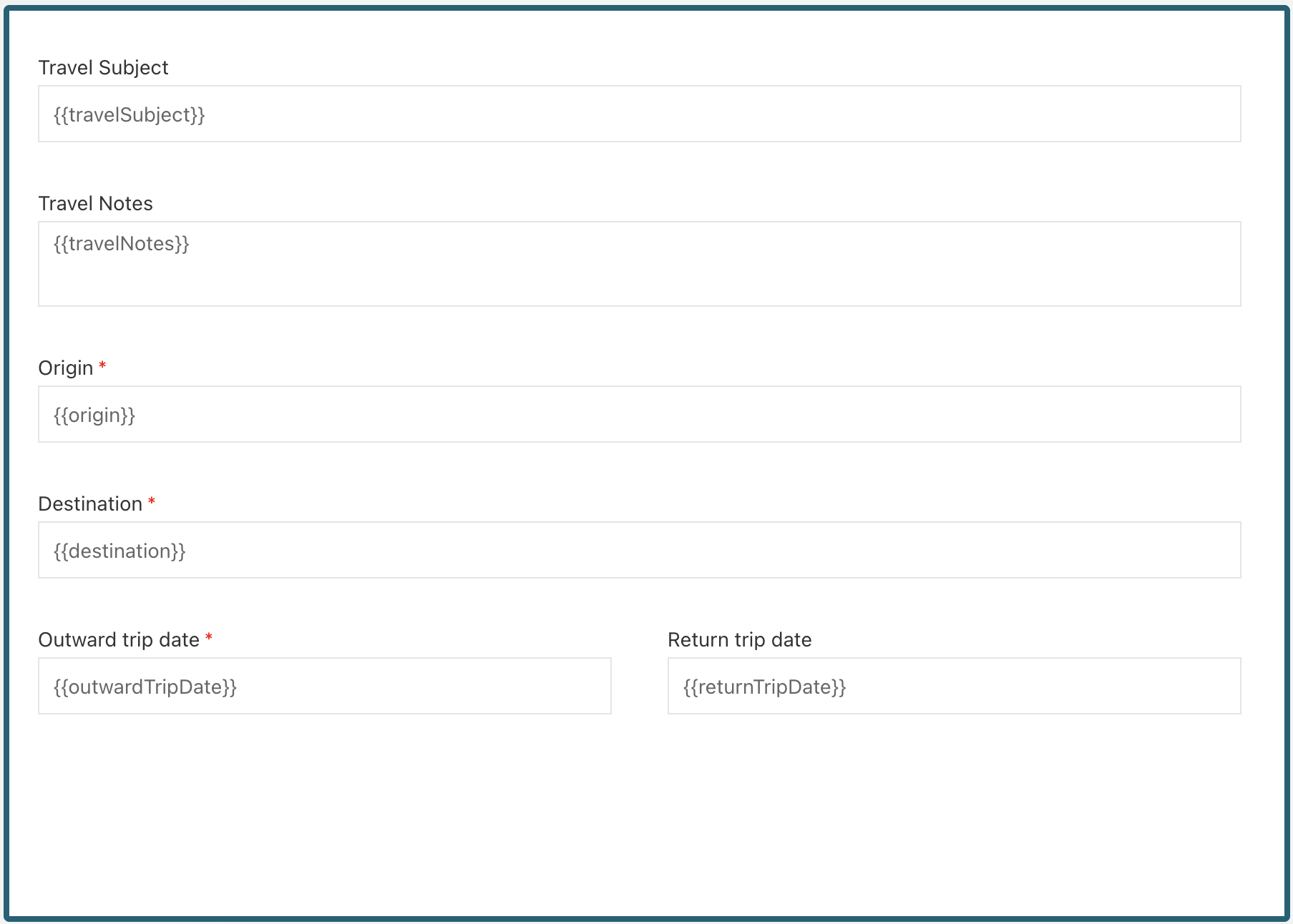Image resolution: width=1293 pixels, height=924 pixels.
Task: Click the Destination label text
Action: click(x=90, y=504)
